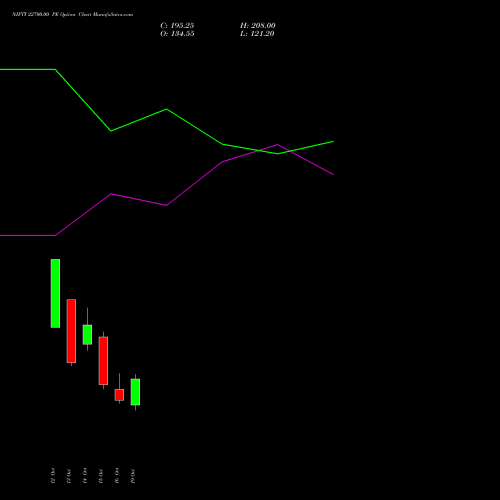Image resolution: width=500 pixels, height=500 pixels.
Task: Click the last green candle for 19 Oct
Action: pyautogui.click(x=135, y=392)
